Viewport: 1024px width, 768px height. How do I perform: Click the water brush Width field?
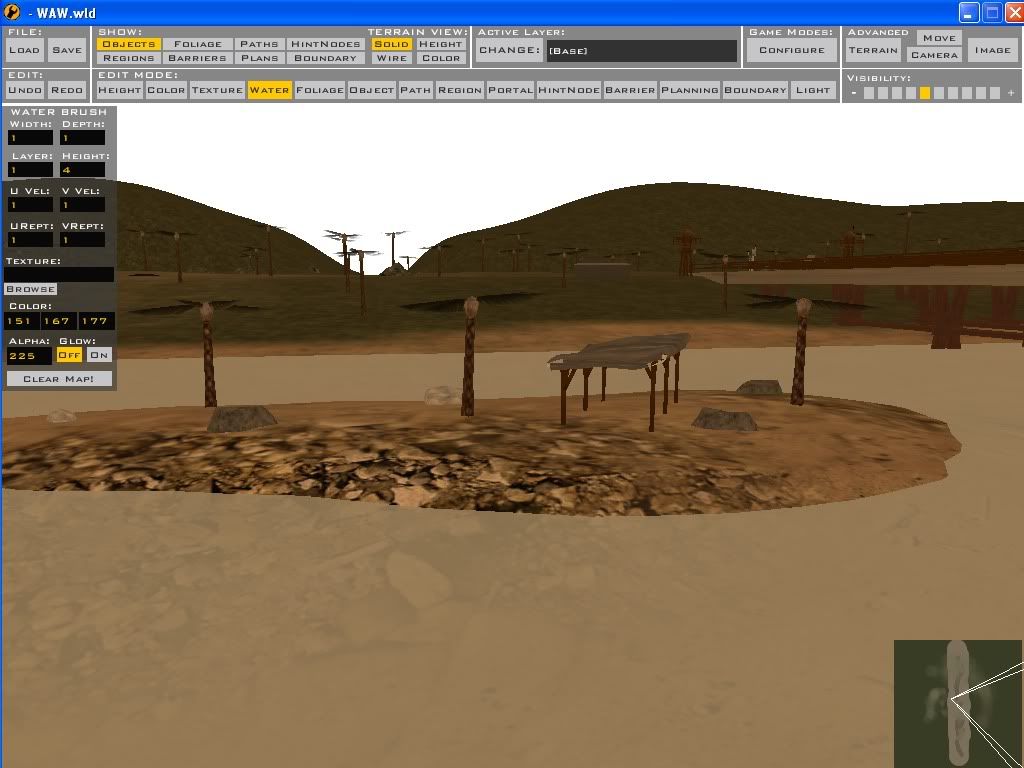30,138
